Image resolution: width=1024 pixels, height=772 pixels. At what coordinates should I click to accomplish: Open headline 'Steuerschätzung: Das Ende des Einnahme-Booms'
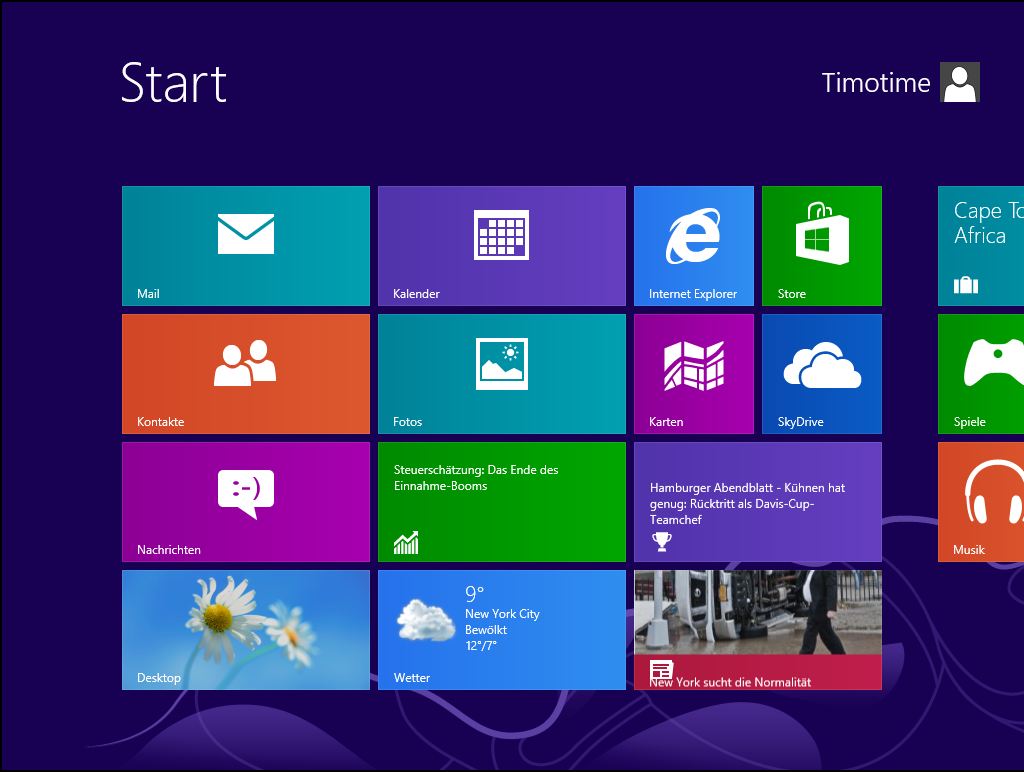[476, 477]
